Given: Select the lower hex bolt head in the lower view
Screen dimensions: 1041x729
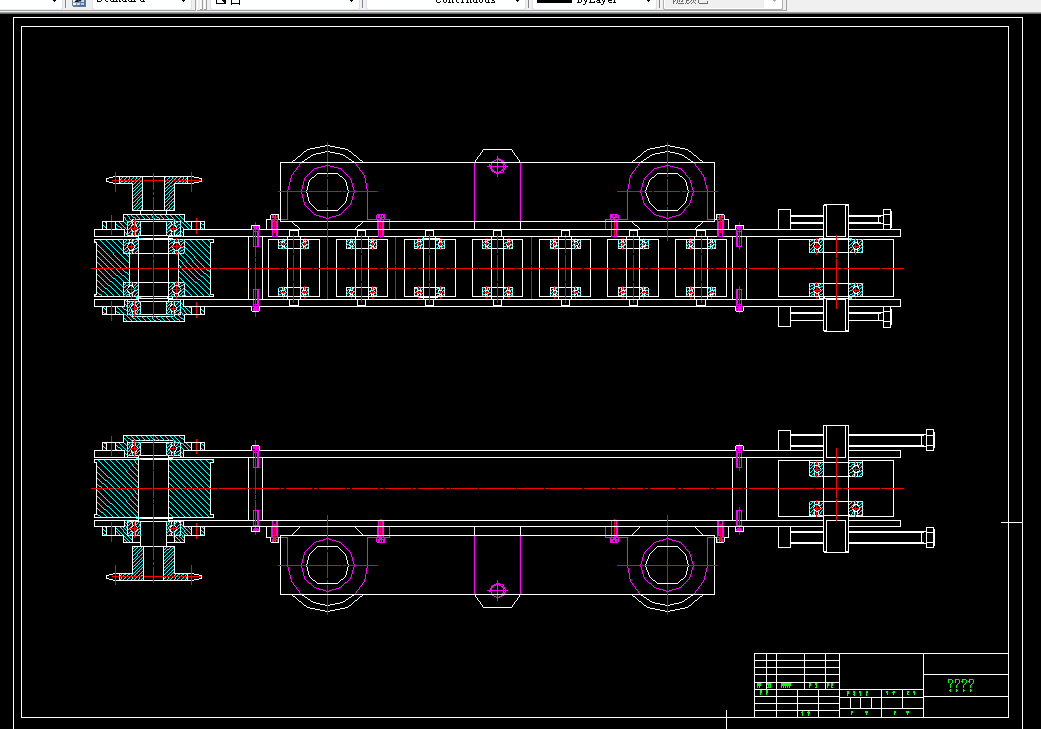Looking at the screenshot, I should click(x=929, y=537).
